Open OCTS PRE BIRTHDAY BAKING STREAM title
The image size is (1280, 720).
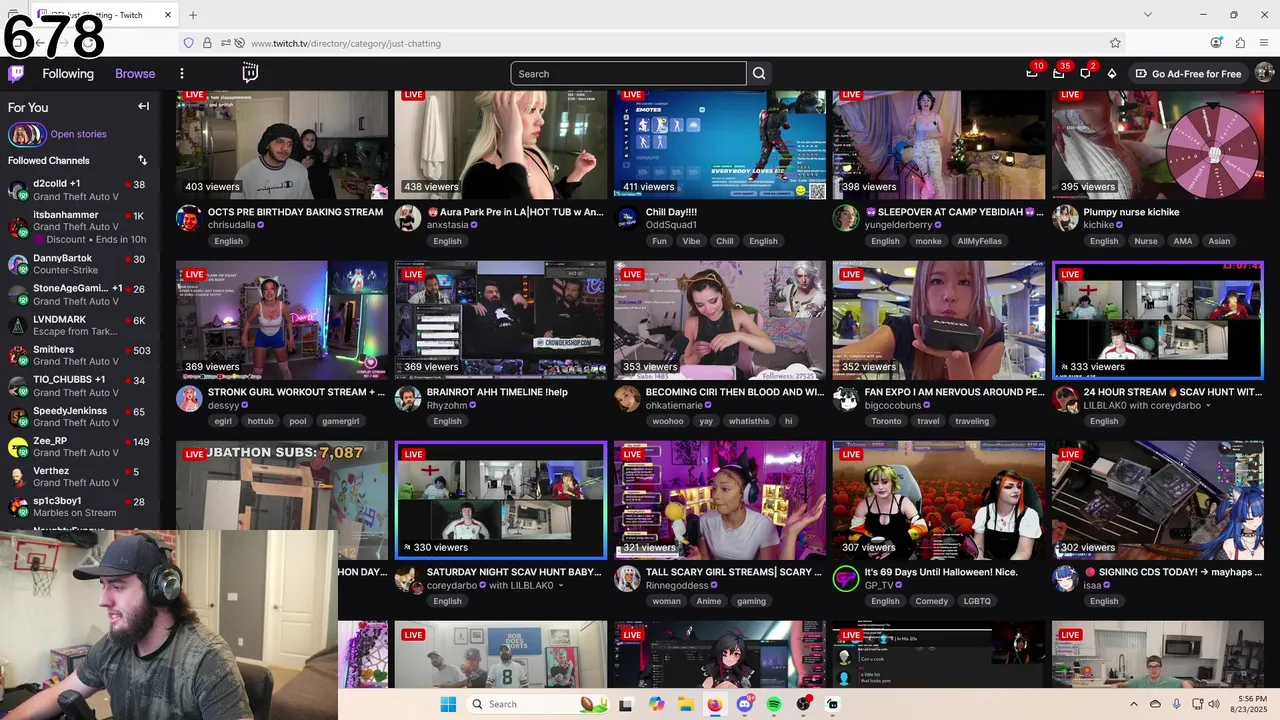coord(295,212)
